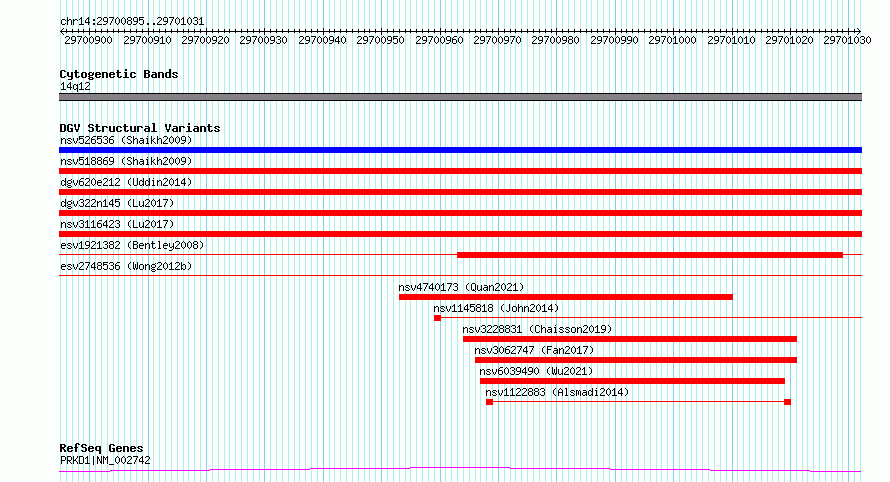Click the nsv3062747 (Fan2017) label
Screen dimensions: 890x482
(534, 350)
